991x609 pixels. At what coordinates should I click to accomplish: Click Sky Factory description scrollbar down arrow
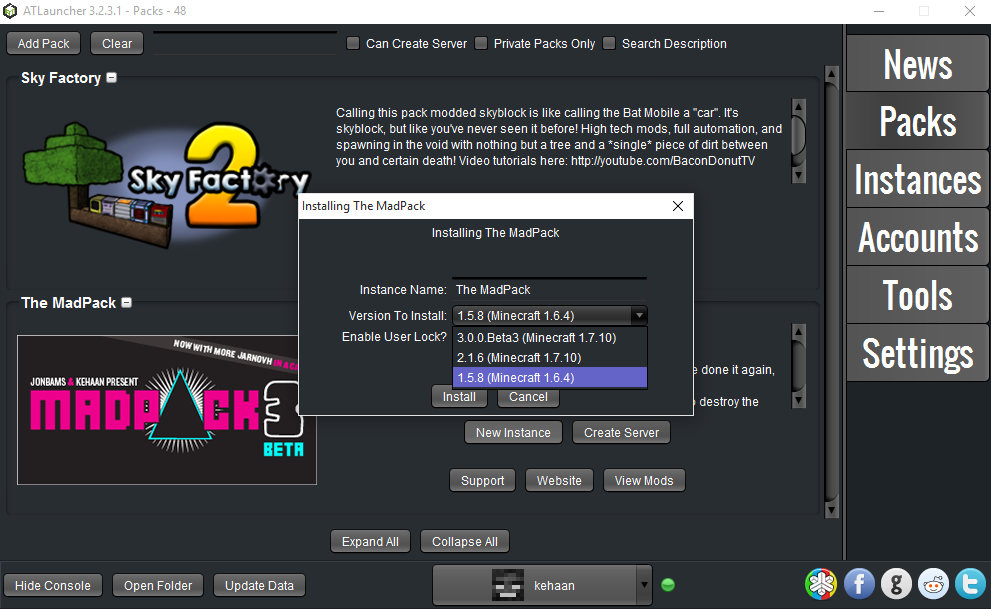click(798, 175)
